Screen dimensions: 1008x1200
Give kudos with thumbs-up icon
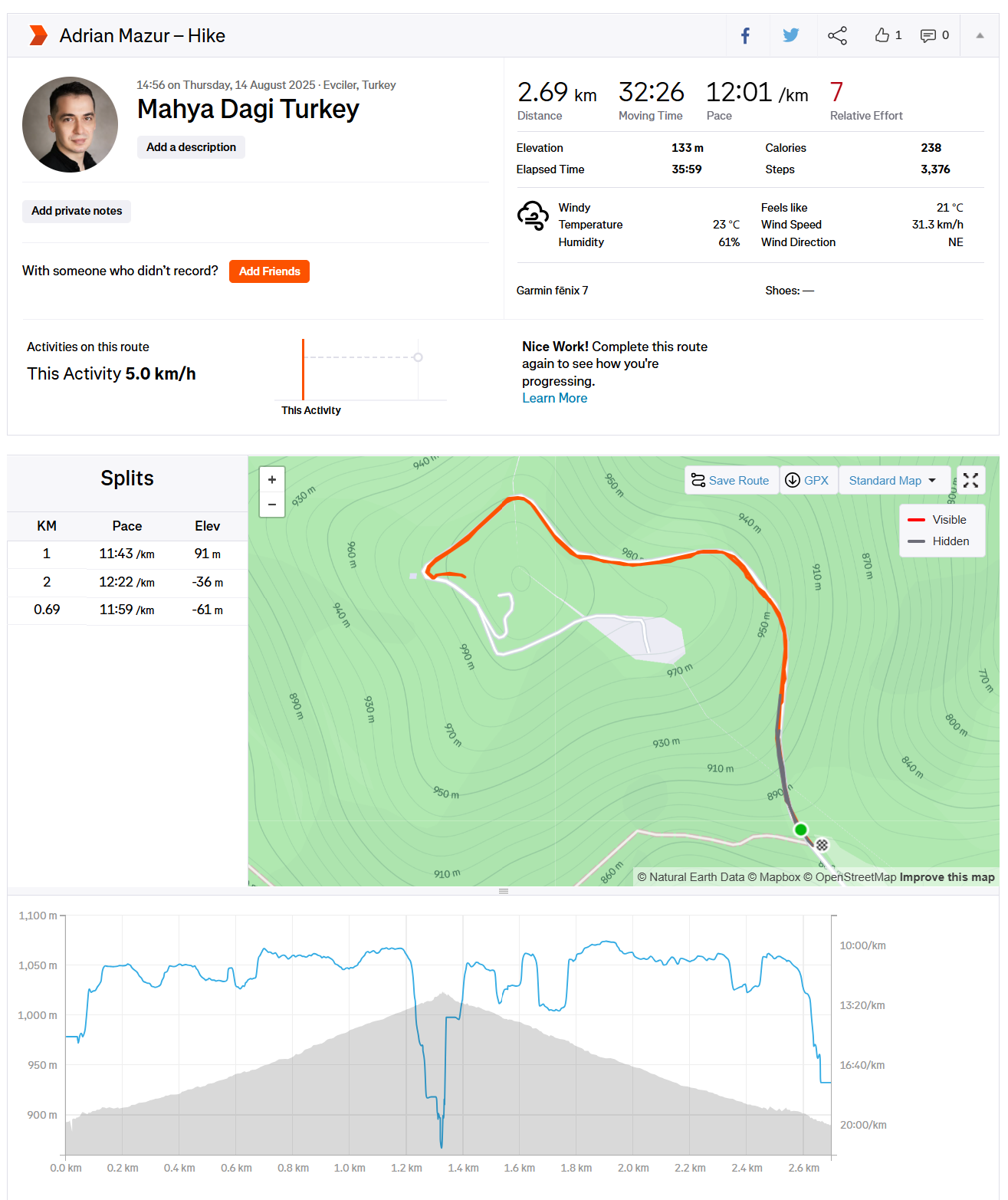(882, 35)
